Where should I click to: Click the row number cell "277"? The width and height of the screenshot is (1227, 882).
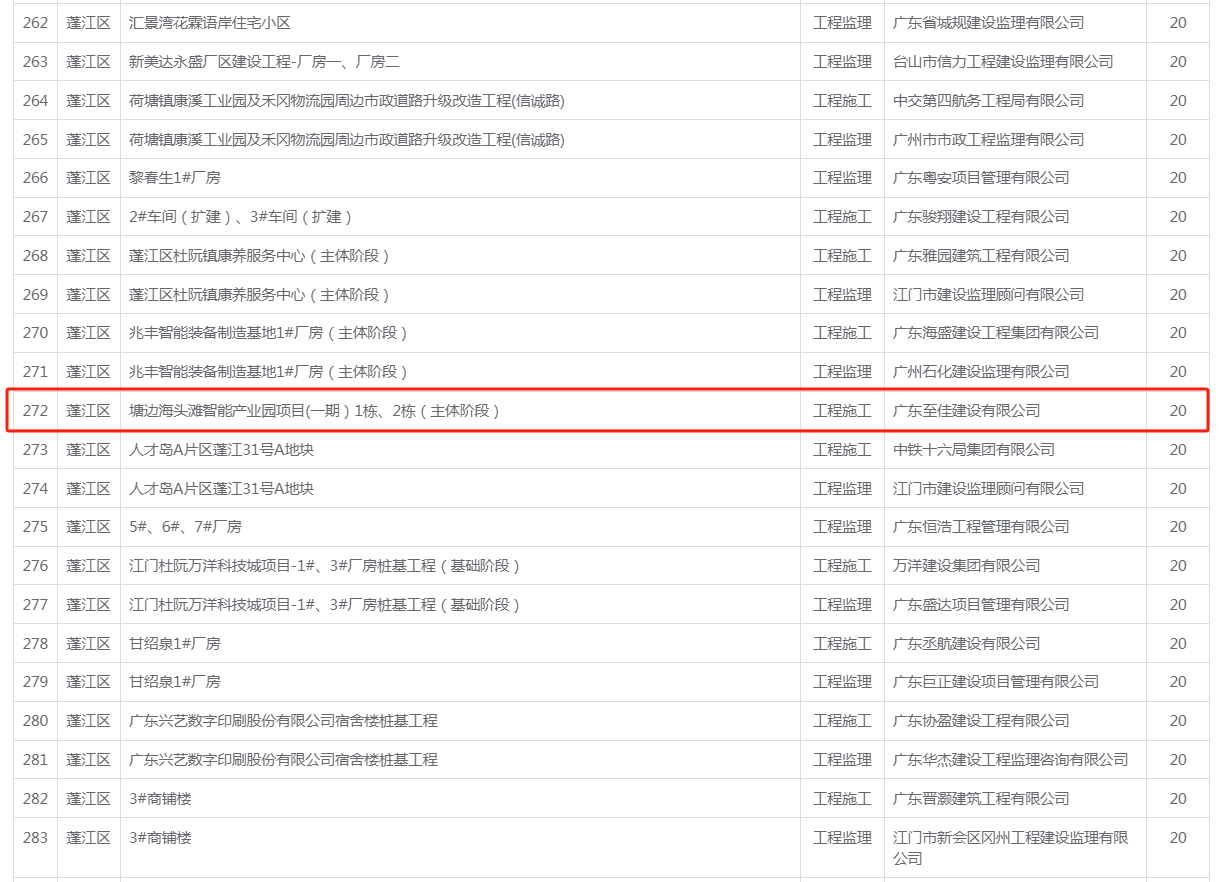[x=35, y=604]
